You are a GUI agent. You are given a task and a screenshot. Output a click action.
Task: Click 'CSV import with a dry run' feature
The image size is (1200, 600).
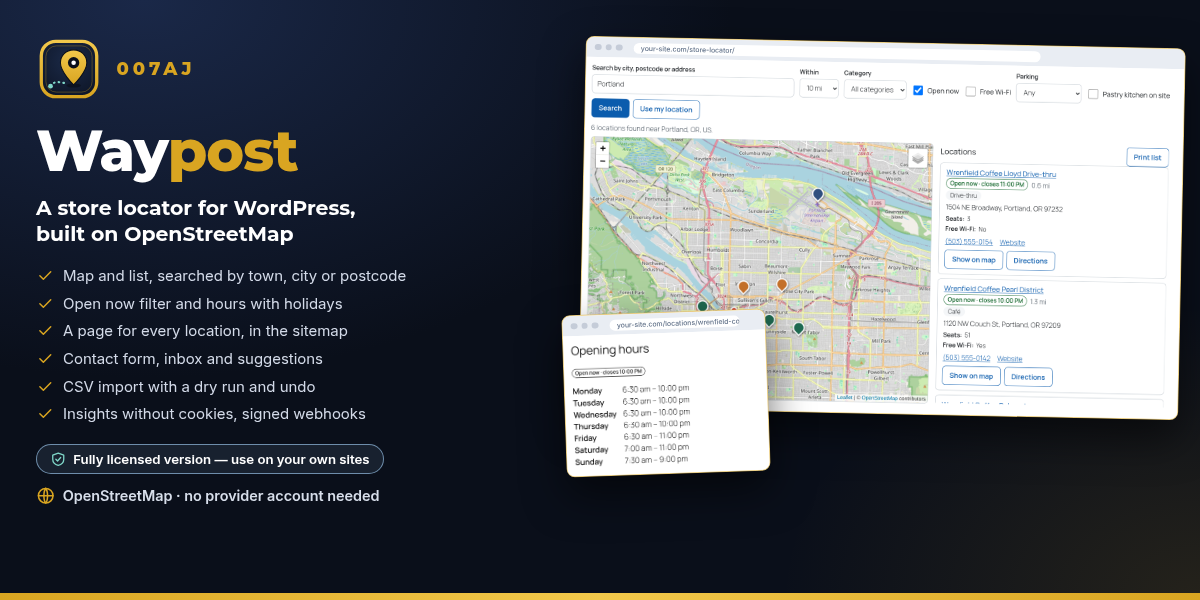[189, 386]
